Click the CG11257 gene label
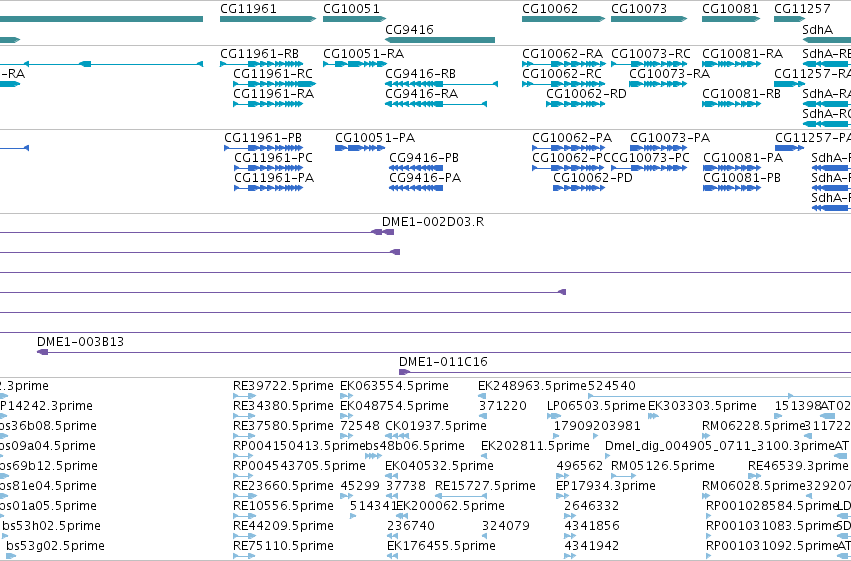 pyautogui.click(x=802, y=9)
